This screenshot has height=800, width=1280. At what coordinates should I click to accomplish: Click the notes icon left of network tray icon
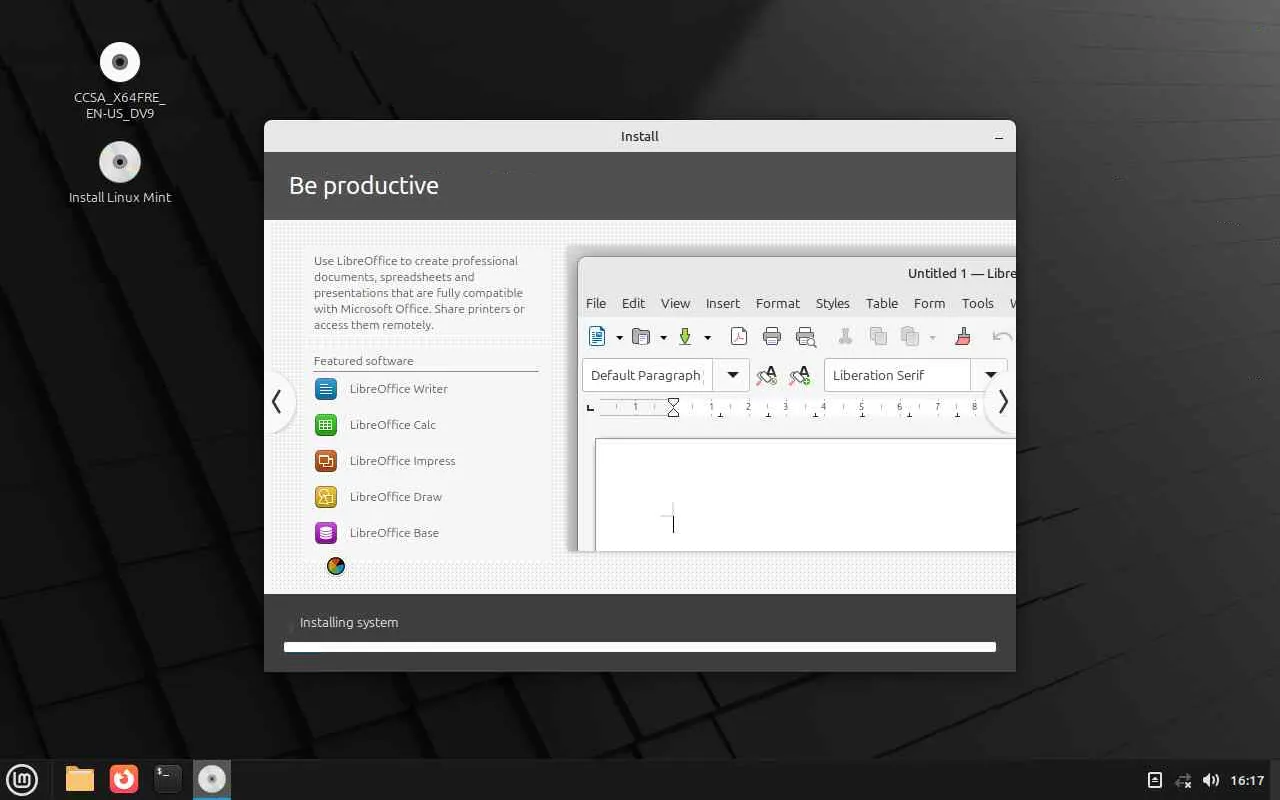tap(1155, 780)
